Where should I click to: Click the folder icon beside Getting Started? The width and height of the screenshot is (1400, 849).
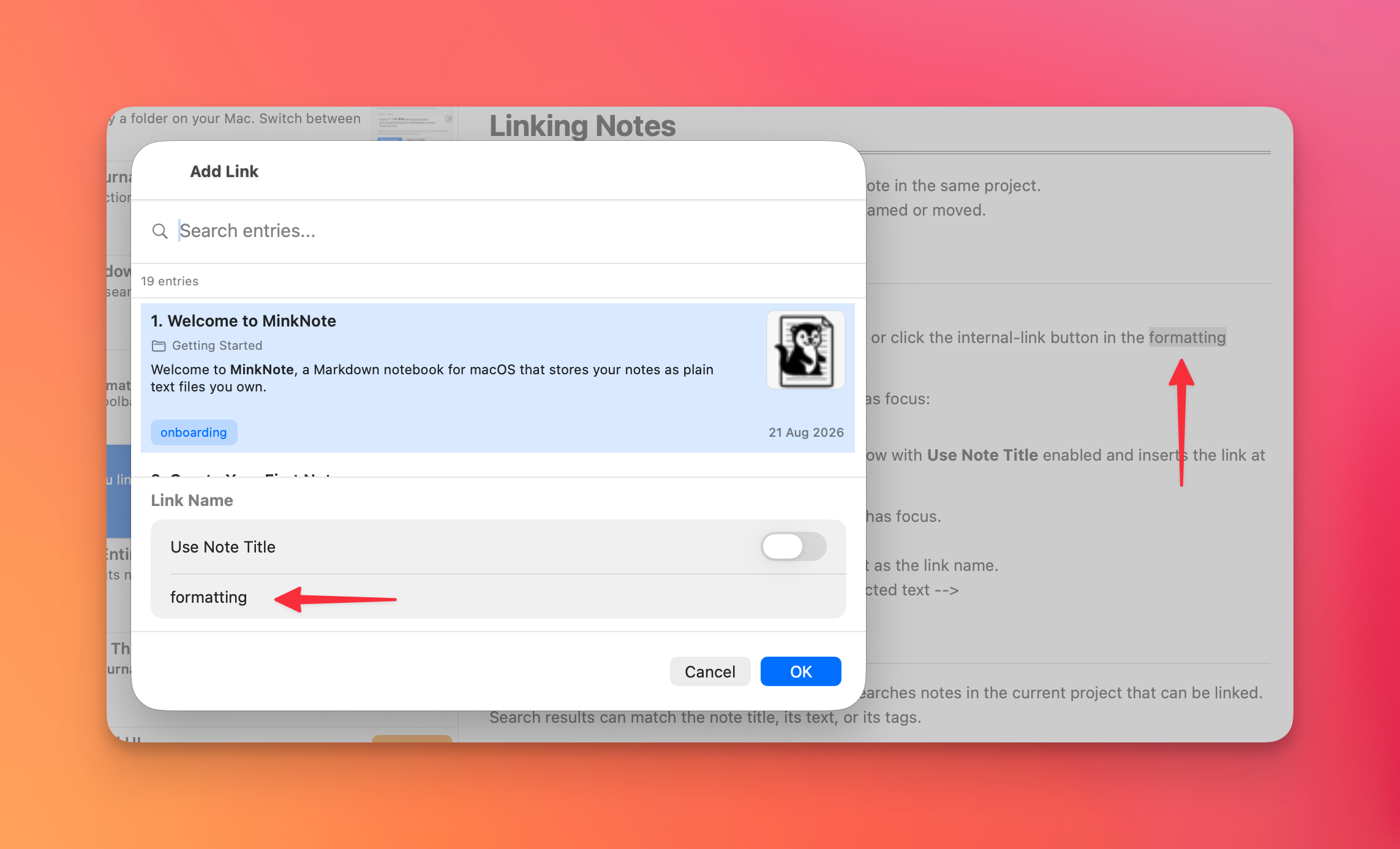[x=159, y=346]
